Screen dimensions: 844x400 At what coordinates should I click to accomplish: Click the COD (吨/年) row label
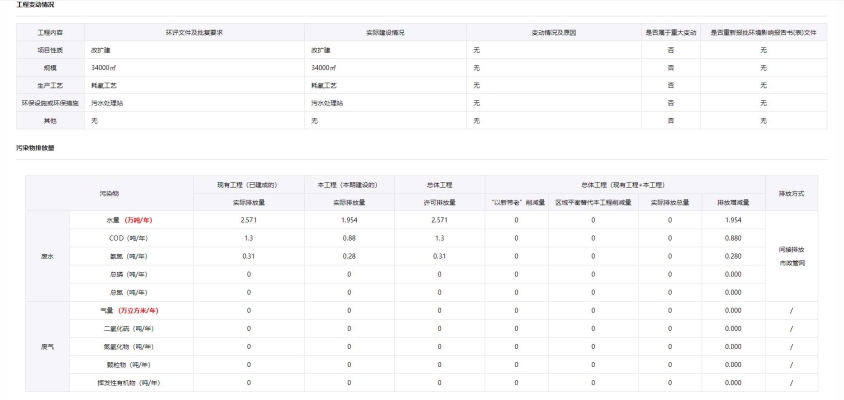coord(131,238)
